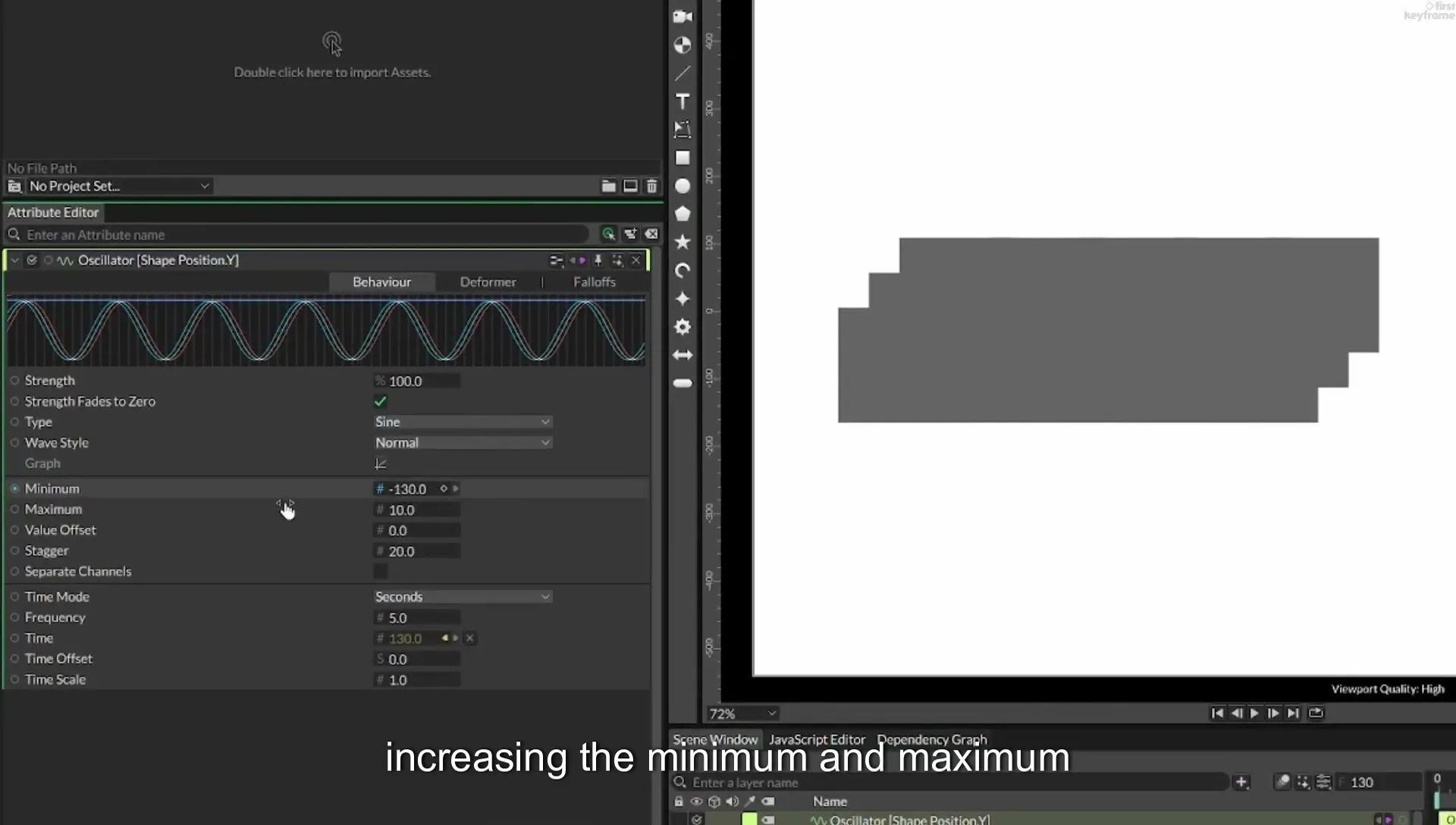Select the Cogwheel shape tool
Viewport: 1456px width, 825px height.
[682, 327]
